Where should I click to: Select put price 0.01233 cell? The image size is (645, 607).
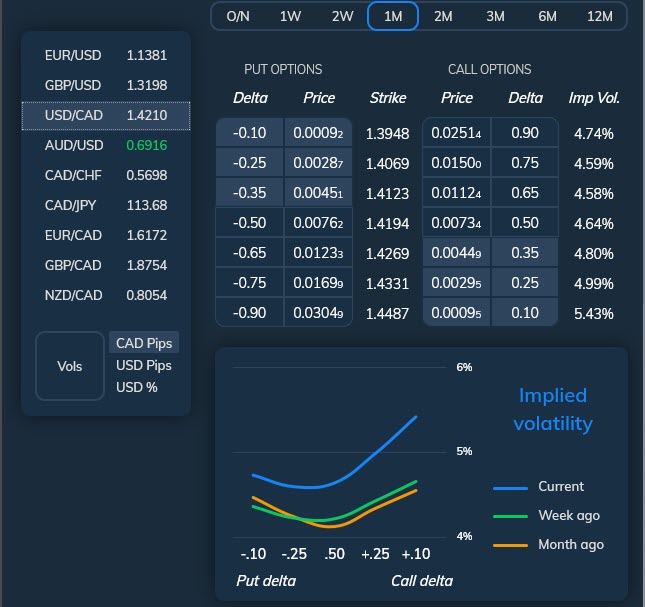[318, 253]
